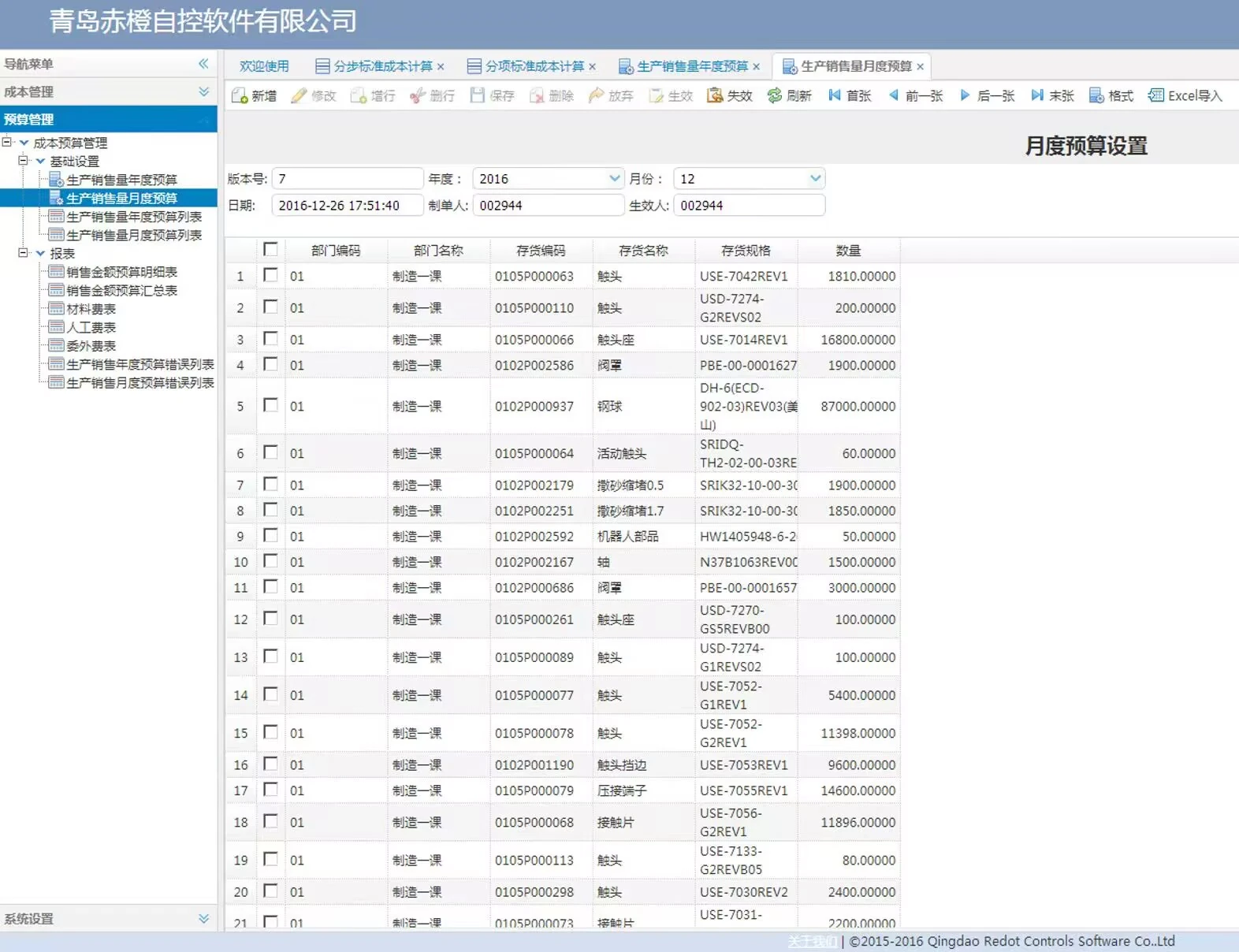
Task: Click the Excel导入 import icon
Action: coord(1156,95)
